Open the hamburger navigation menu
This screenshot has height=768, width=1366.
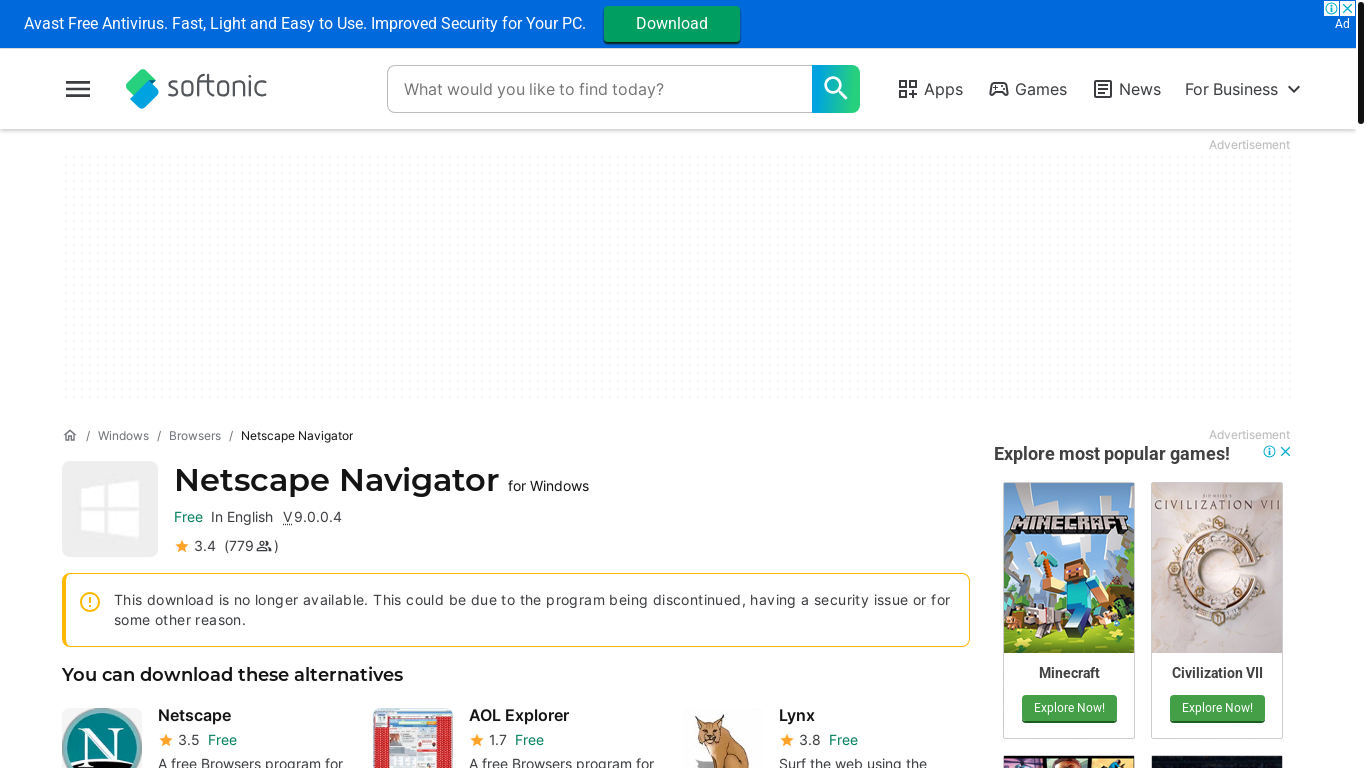click(x=78, y=89)
